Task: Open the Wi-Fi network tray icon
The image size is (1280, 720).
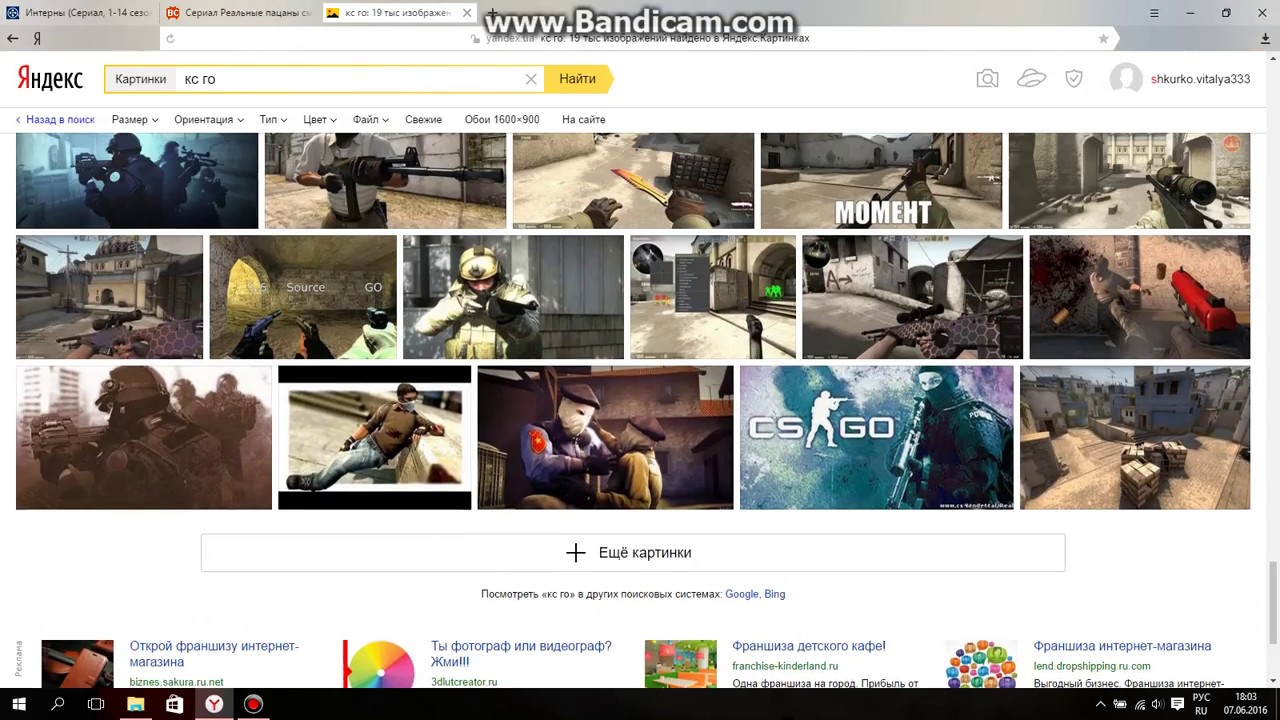Action: point(1140,704)
